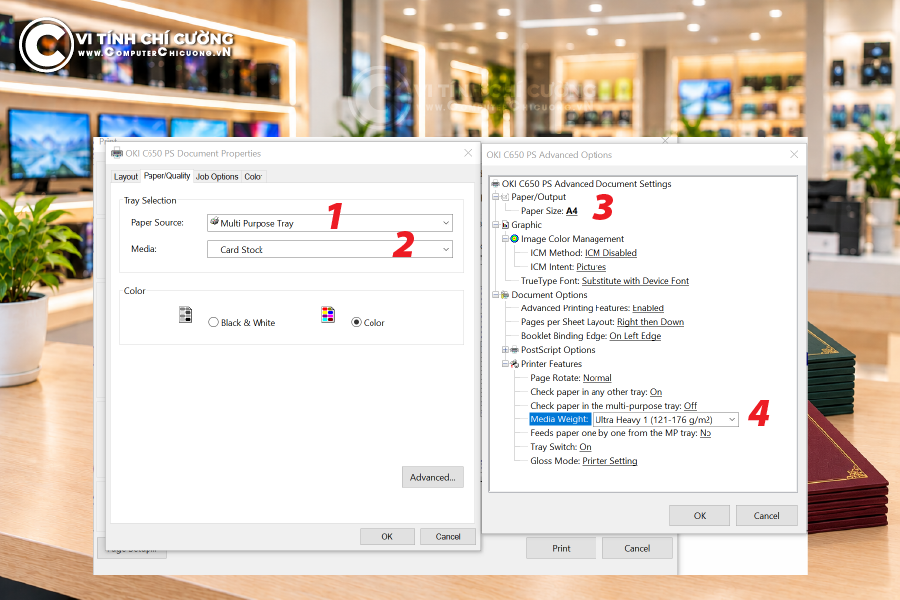Click the Printer Features node icon
Viewport: 900px width, 600px height.
514,364
